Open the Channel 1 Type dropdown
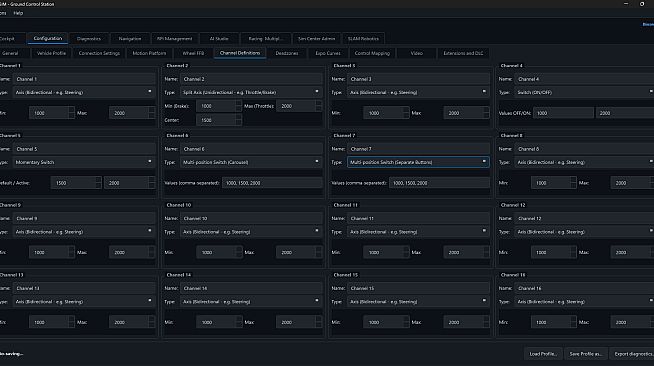This screenshot has height=366, width=654. [84, 92]
